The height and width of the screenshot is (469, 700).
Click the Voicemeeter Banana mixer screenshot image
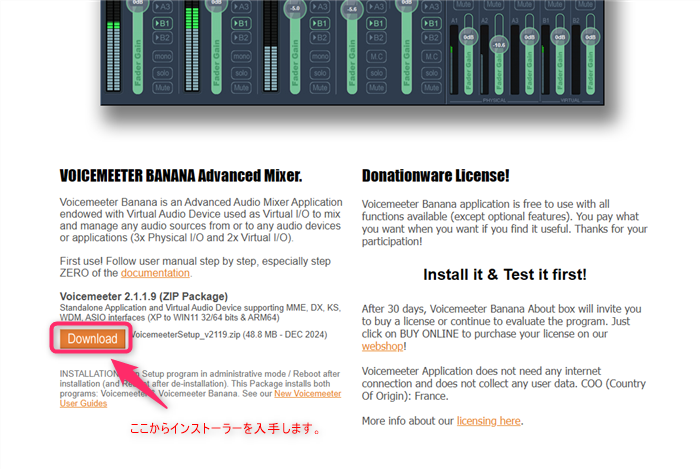click(x=353, y=52)
